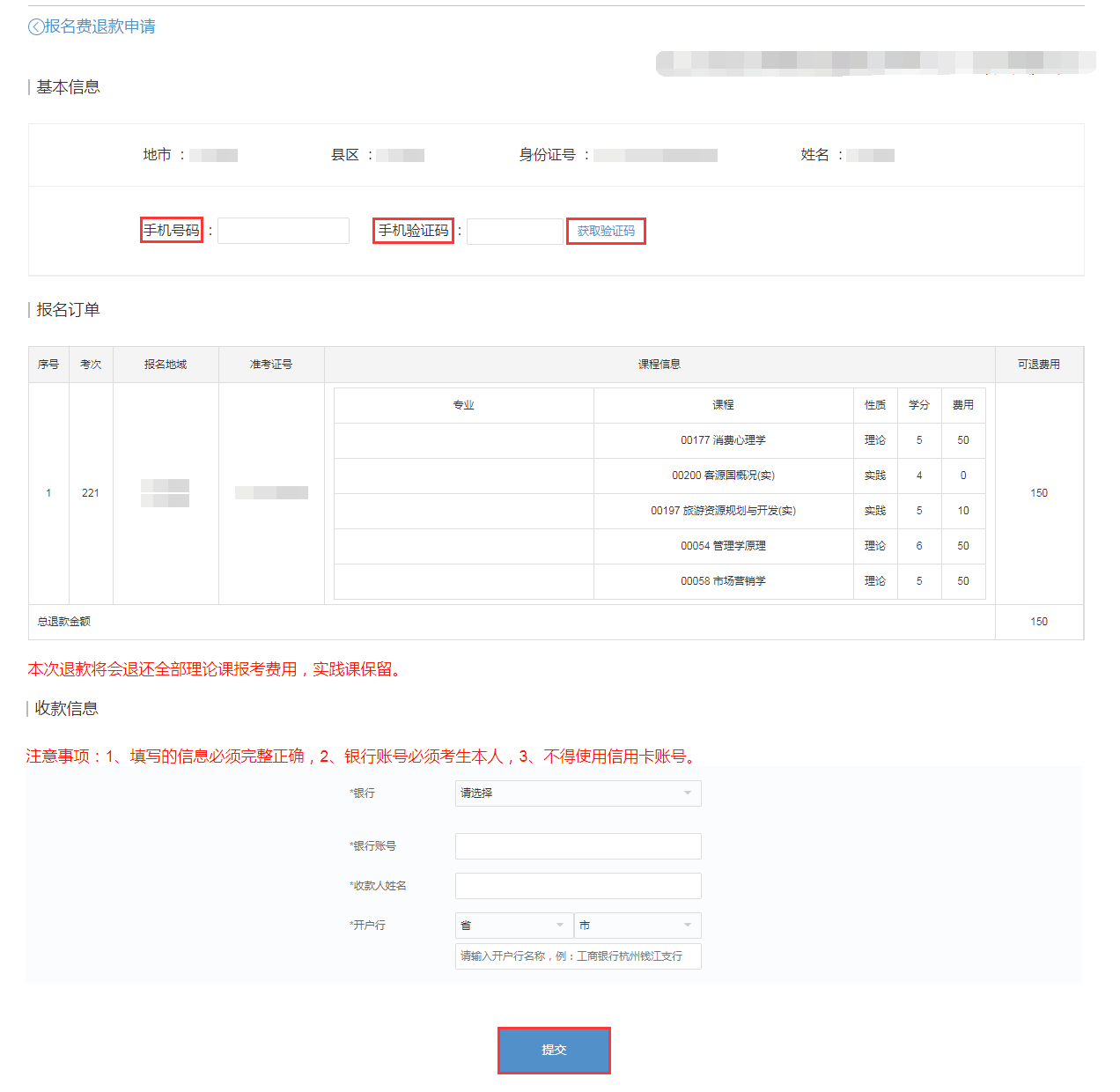1120x1092 pixels.
Task: Expand the 市 city selector
Action: coord(637,925)
